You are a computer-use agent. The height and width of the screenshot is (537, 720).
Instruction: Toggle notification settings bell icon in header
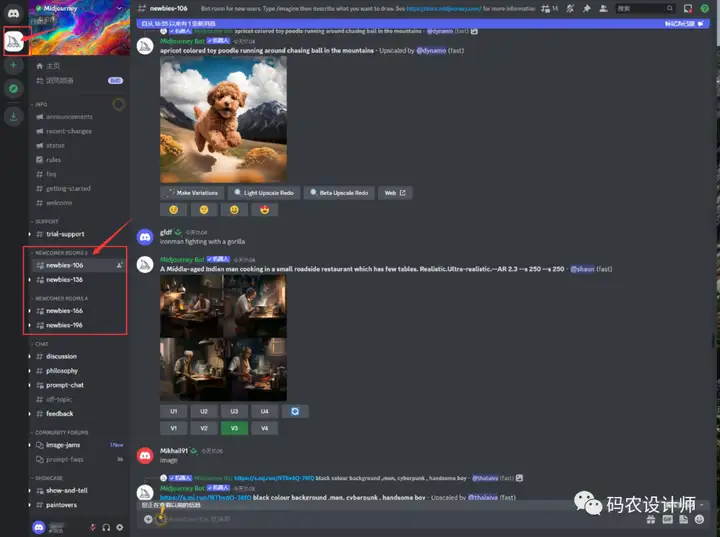570,8
